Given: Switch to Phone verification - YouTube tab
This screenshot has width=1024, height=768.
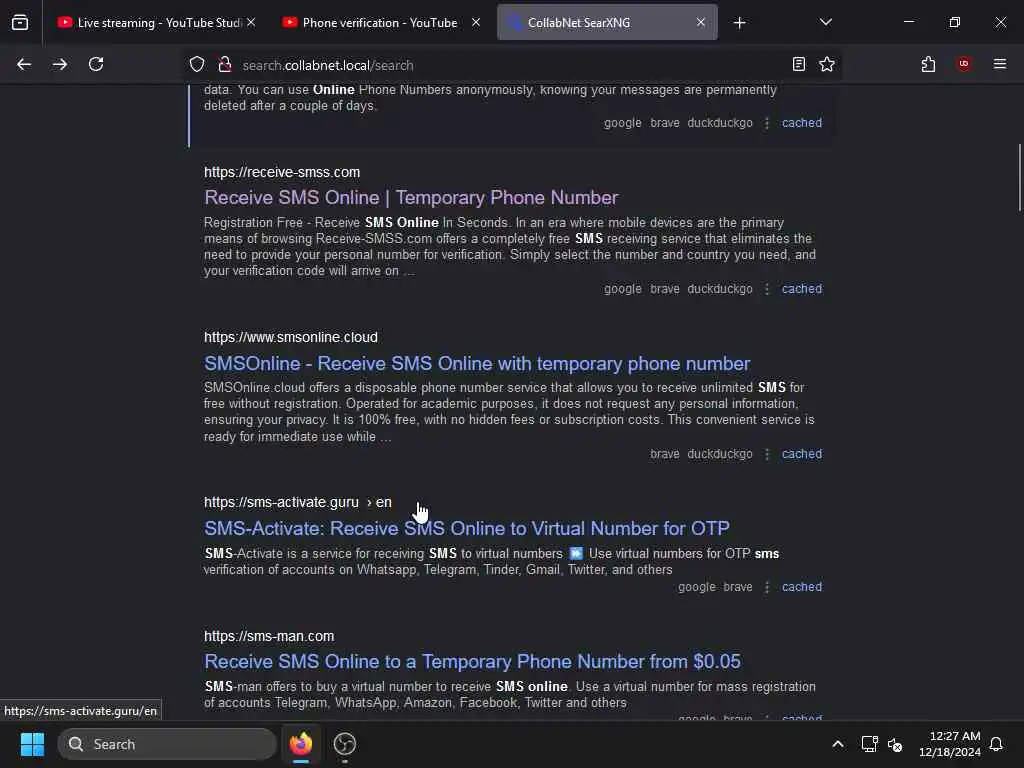Looking at the screenshot, I should 380,22.
